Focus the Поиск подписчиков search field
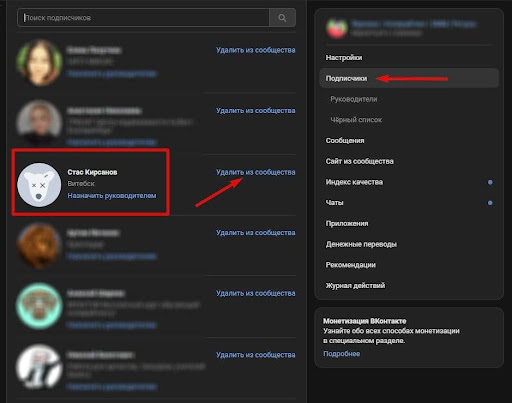 pyautogui.click(x=143, y=18)
